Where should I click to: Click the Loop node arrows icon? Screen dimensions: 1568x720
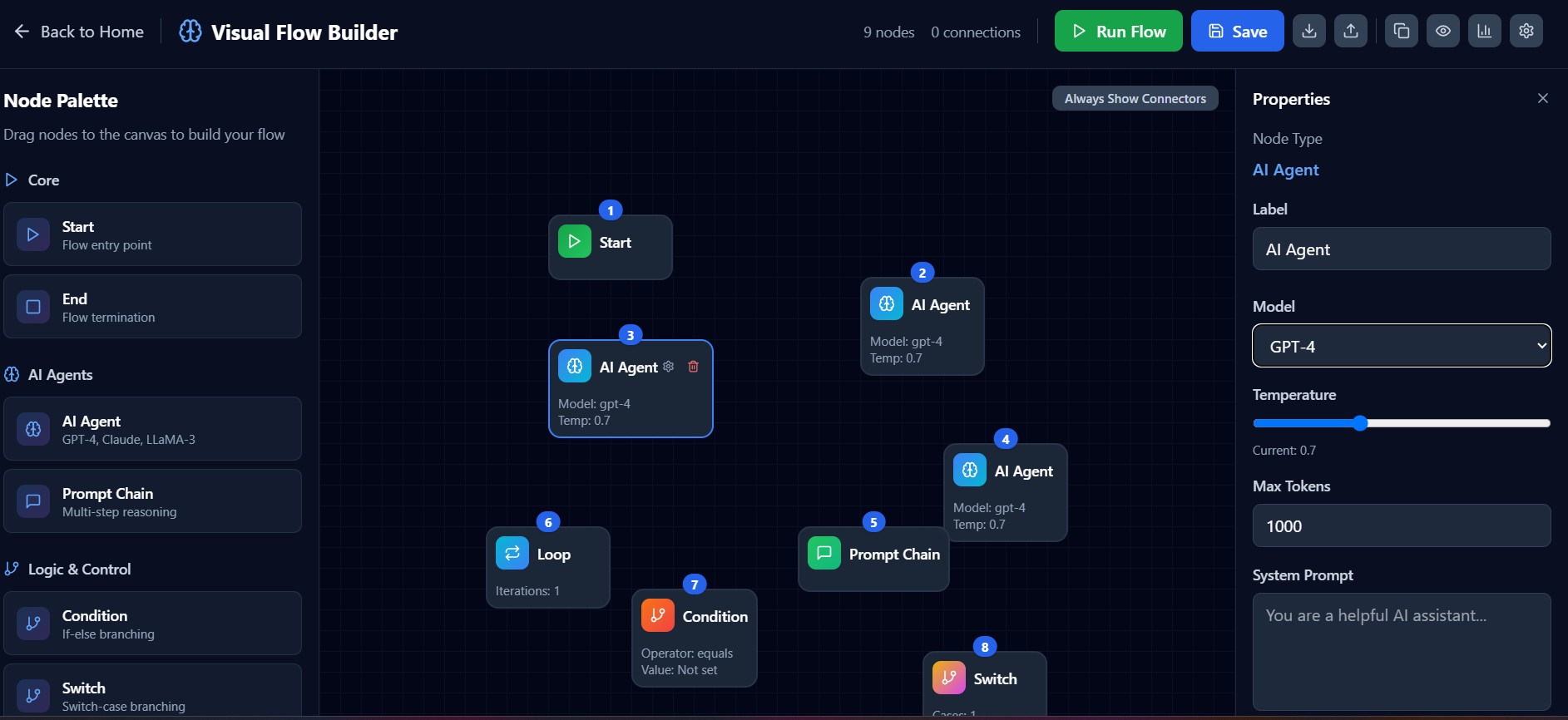point(512,553)
